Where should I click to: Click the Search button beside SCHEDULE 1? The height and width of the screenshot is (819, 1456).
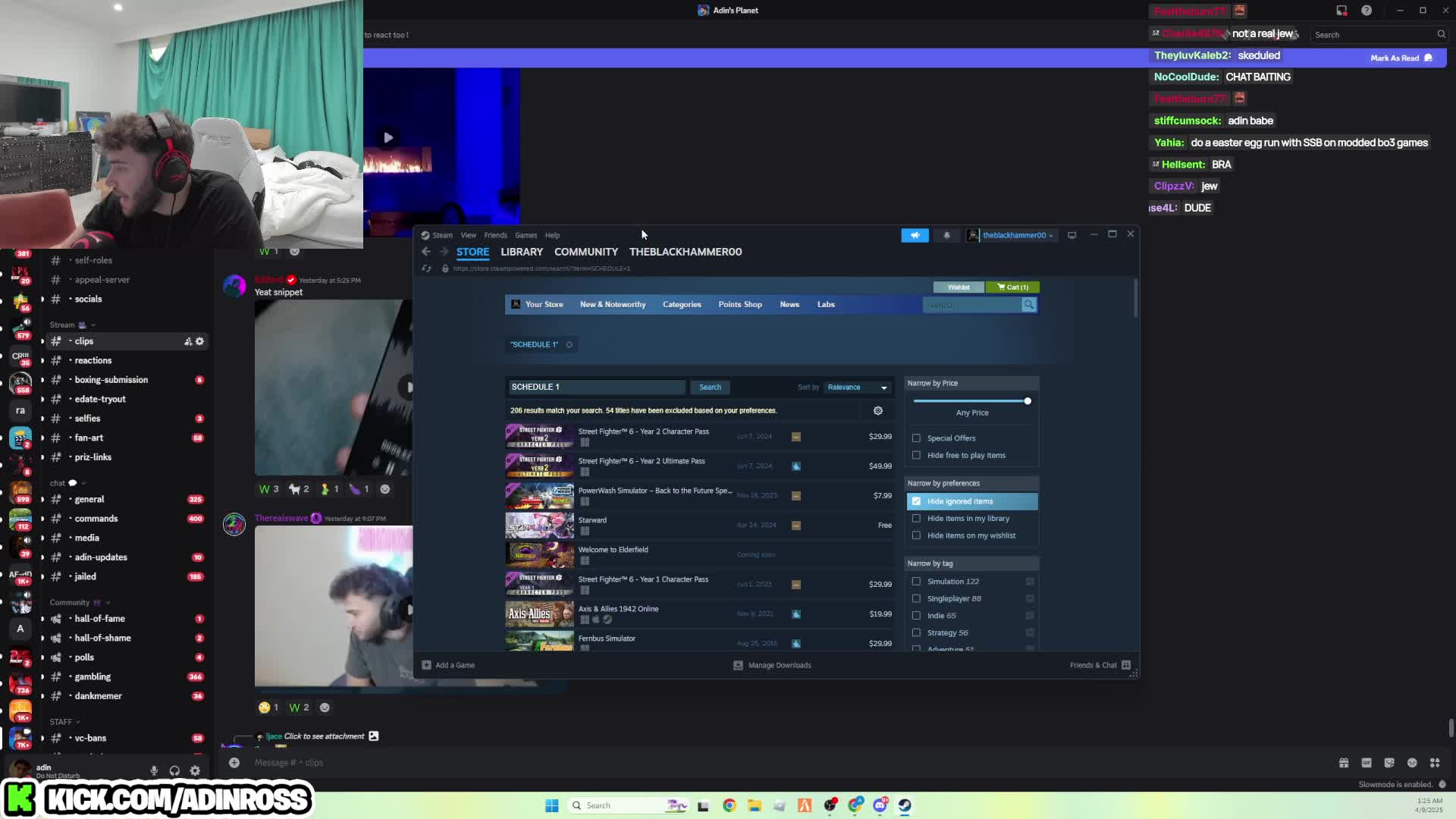point(710,388)
